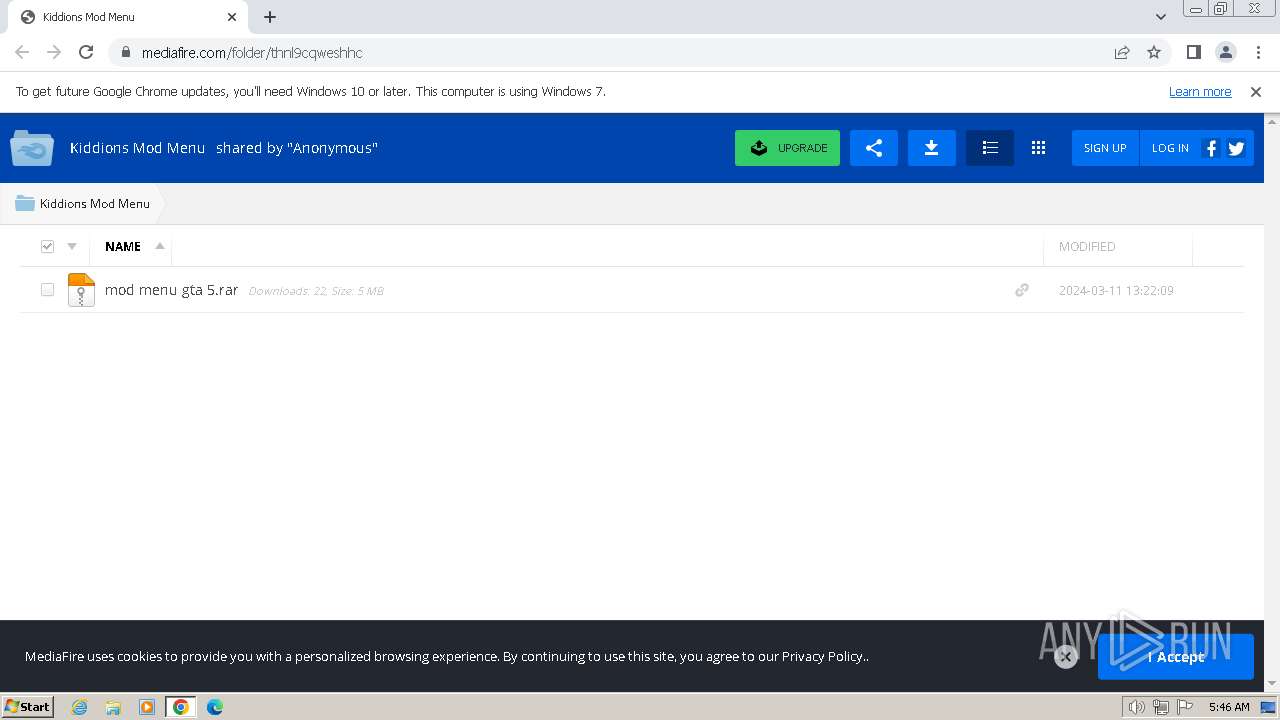Sort by MODIFIED column header

(x=1087, y=246)
